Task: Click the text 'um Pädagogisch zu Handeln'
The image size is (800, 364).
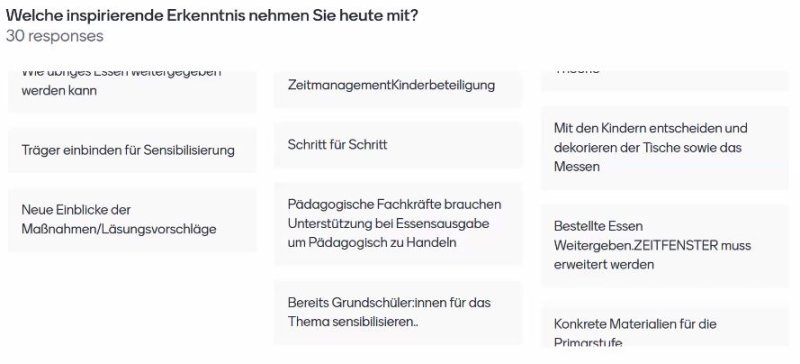Action: (x=371, y=243)
